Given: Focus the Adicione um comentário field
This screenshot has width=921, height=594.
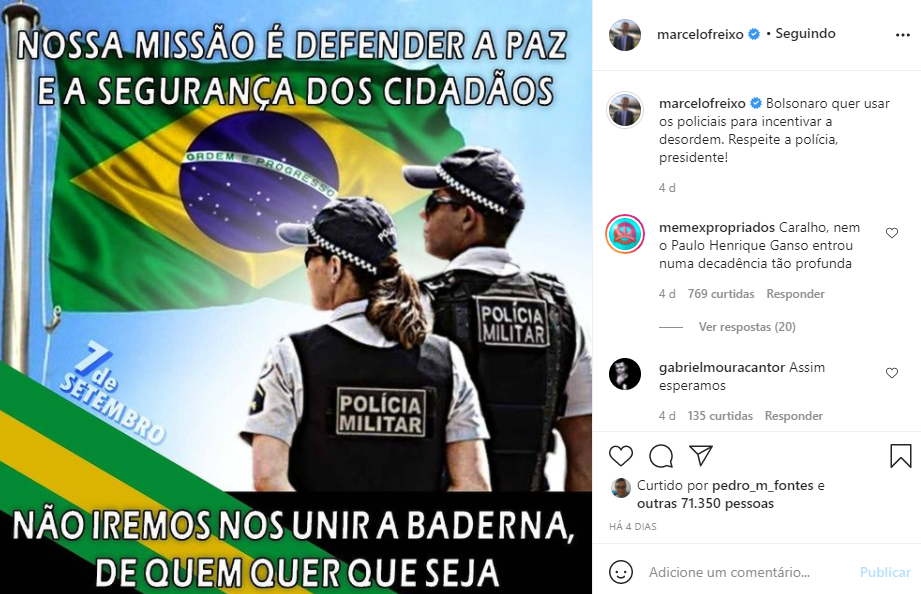Looking at the screenshot, I should coord(747,572).
